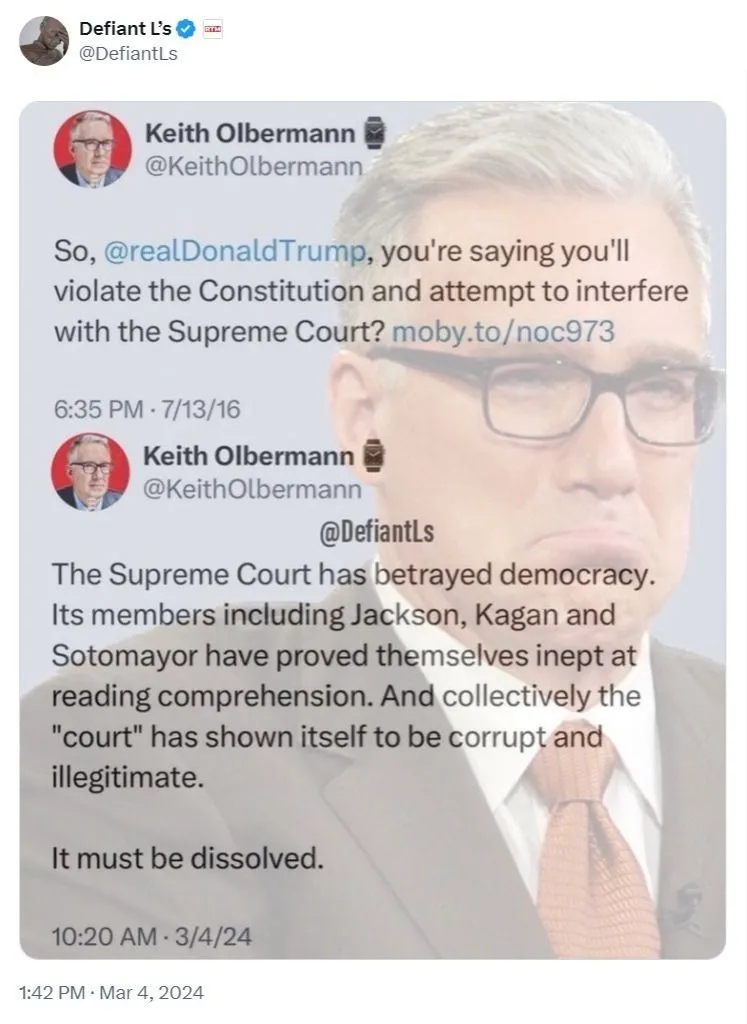Image resolution: width=747 pixels, height=1024 pixels.
Task: Open the moby.to/noc973 link
Action: (x=503, y=332)
